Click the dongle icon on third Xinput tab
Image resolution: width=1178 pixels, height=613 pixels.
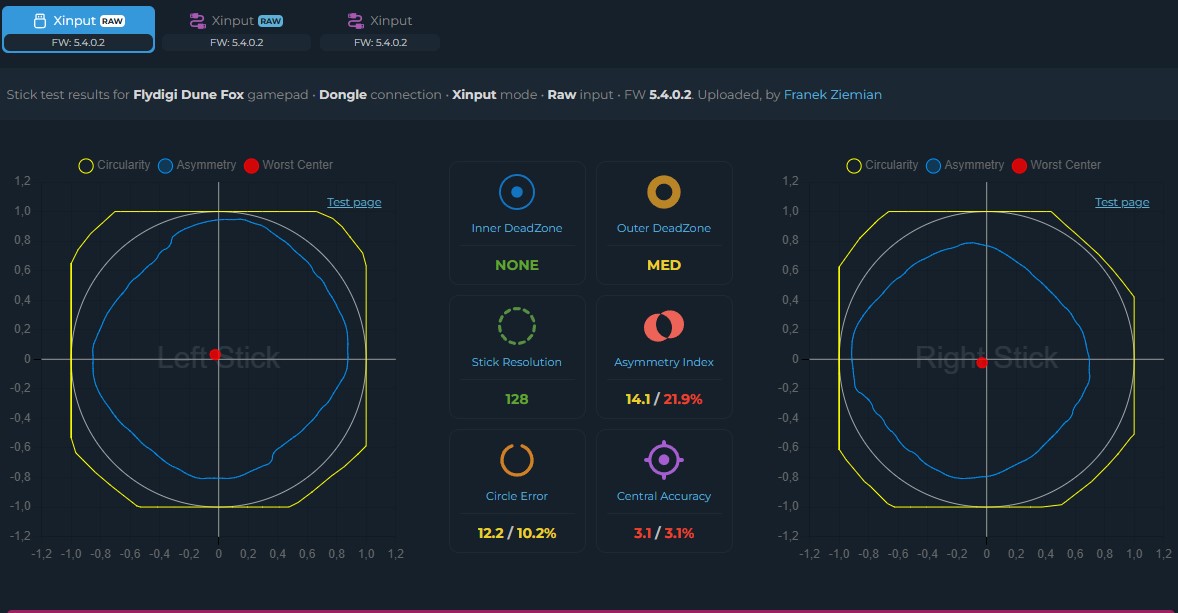[x=356, y=21]
